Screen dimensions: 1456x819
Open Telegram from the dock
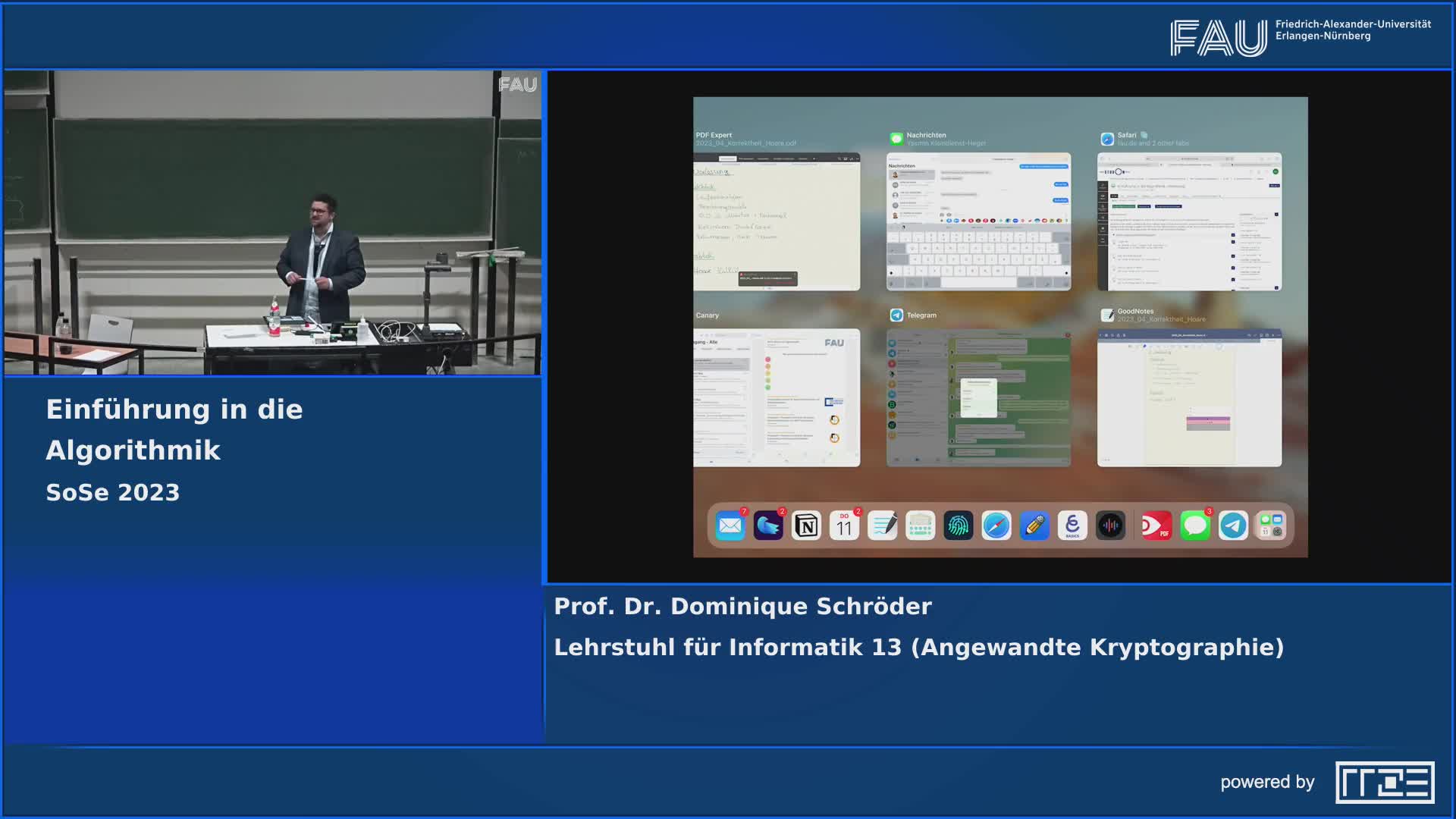click(x=1232, y=524)
